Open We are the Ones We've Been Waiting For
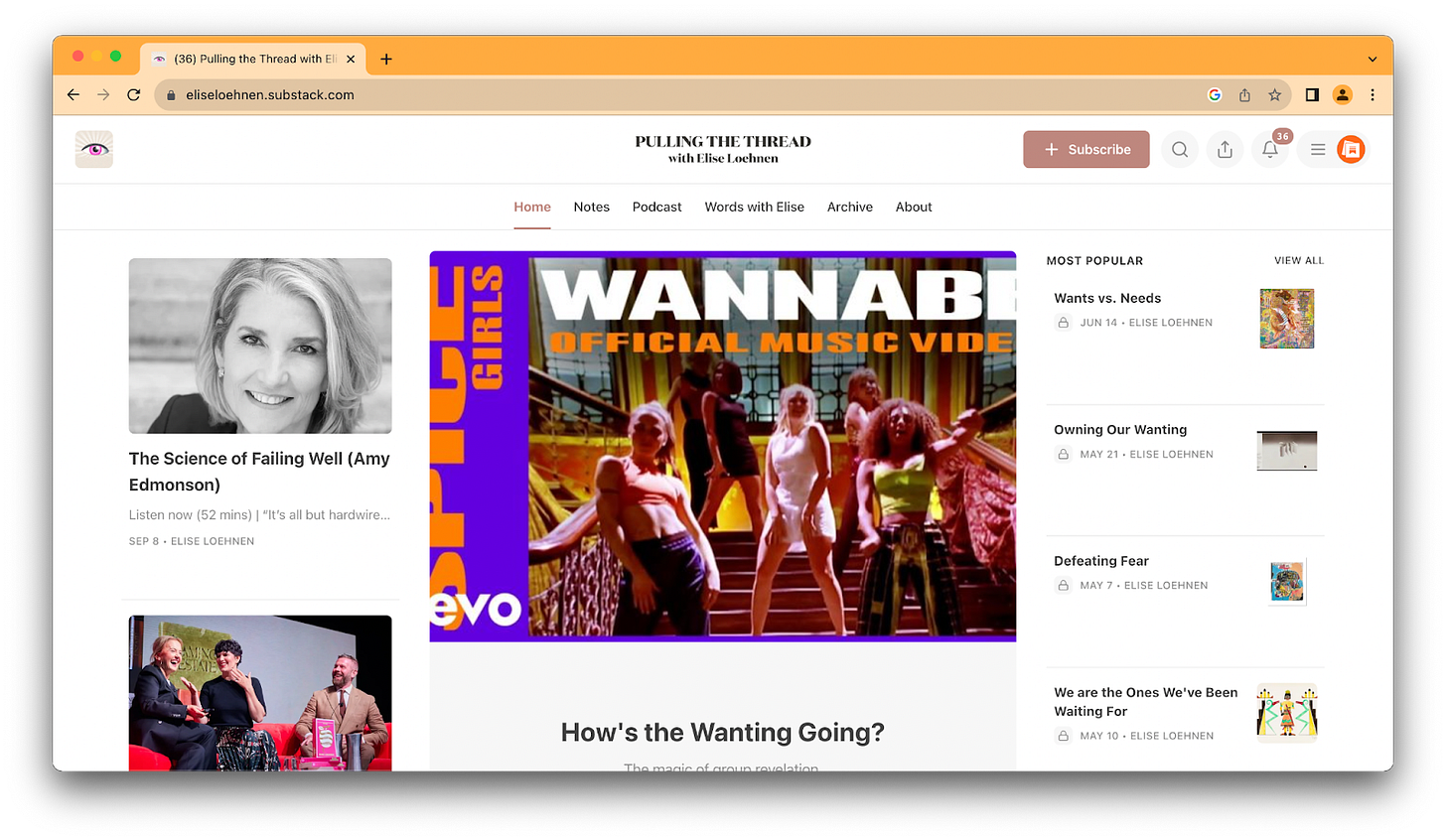This screenshot has height=840, width=1446. 1146,702
